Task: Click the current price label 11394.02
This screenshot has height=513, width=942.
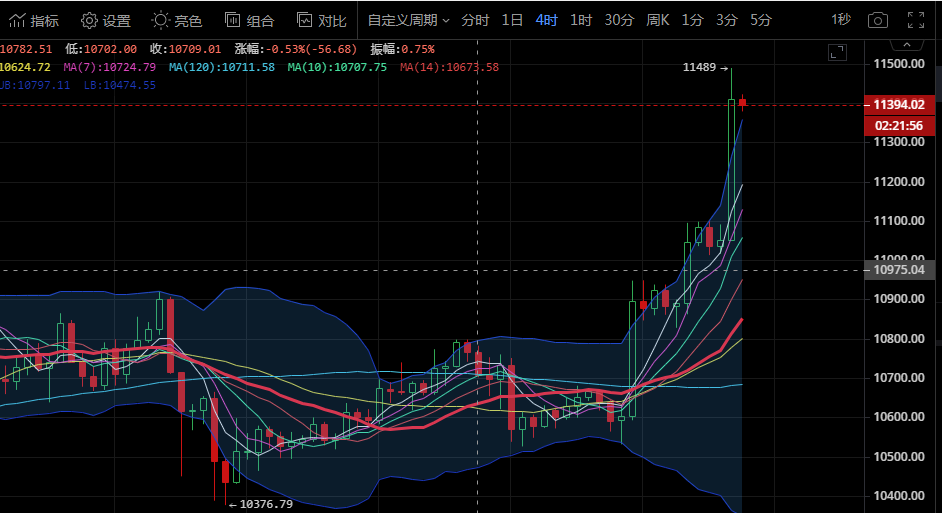Action: pyautogui.click(x=897, y=104)
